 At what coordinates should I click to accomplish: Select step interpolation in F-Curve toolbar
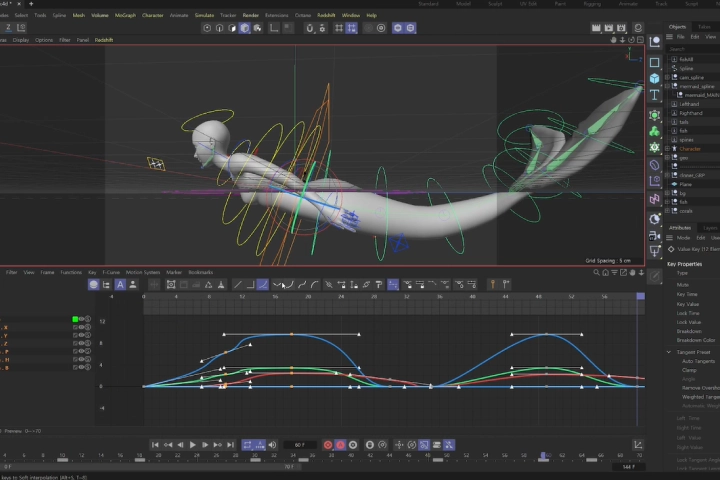pos(250,285)
